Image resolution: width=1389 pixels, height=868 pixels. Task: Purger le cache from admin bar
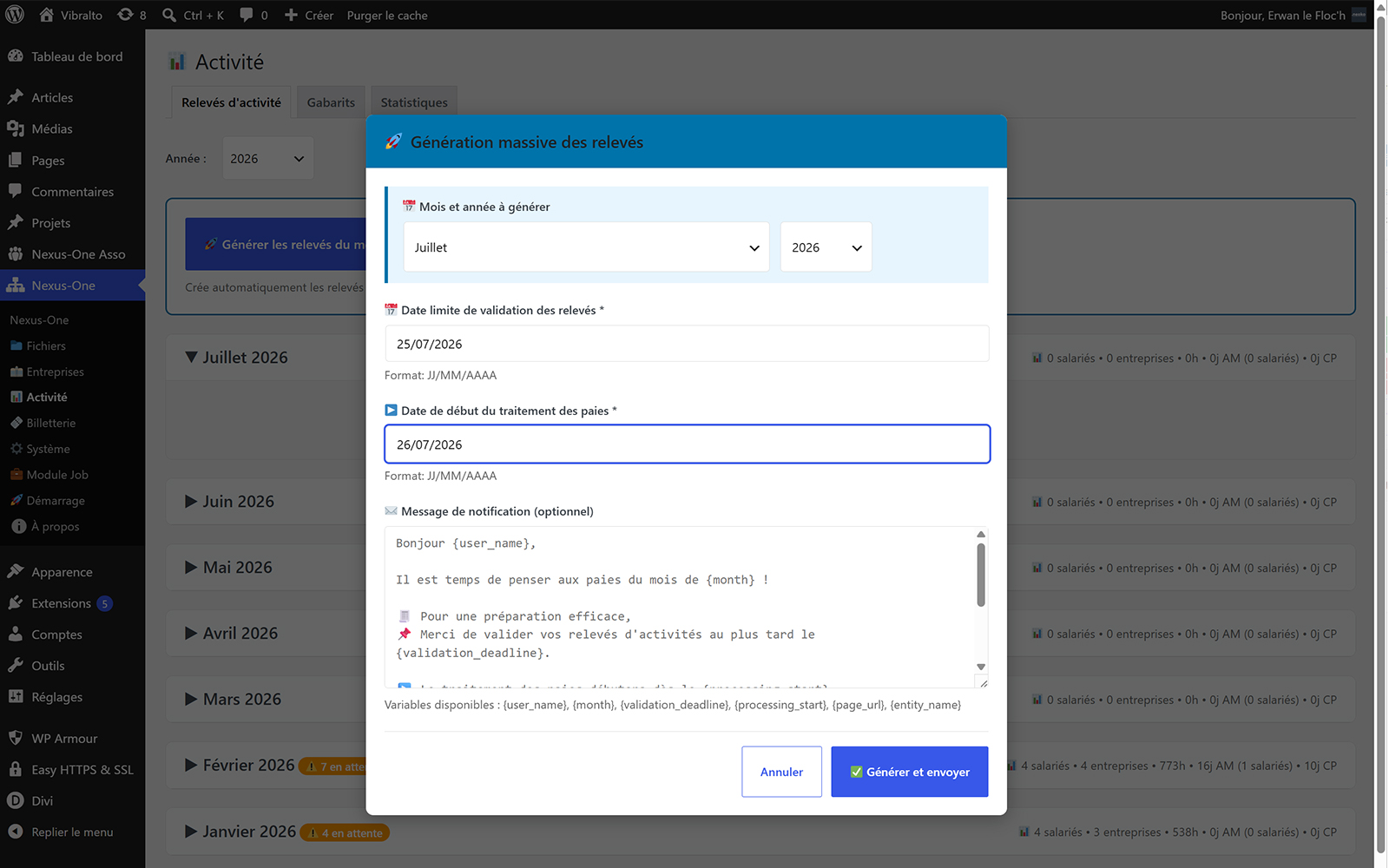pos(387,15)
